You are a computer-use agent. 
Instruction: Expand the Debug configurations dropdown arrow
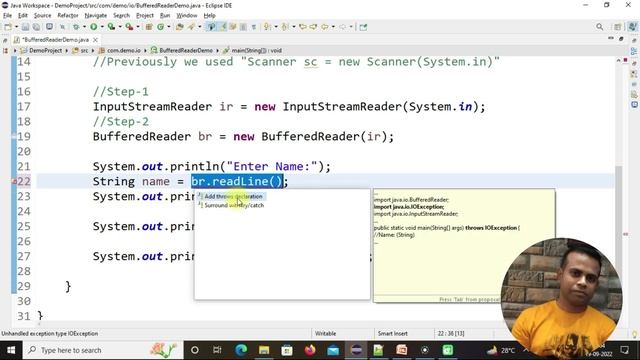point(84,27)
